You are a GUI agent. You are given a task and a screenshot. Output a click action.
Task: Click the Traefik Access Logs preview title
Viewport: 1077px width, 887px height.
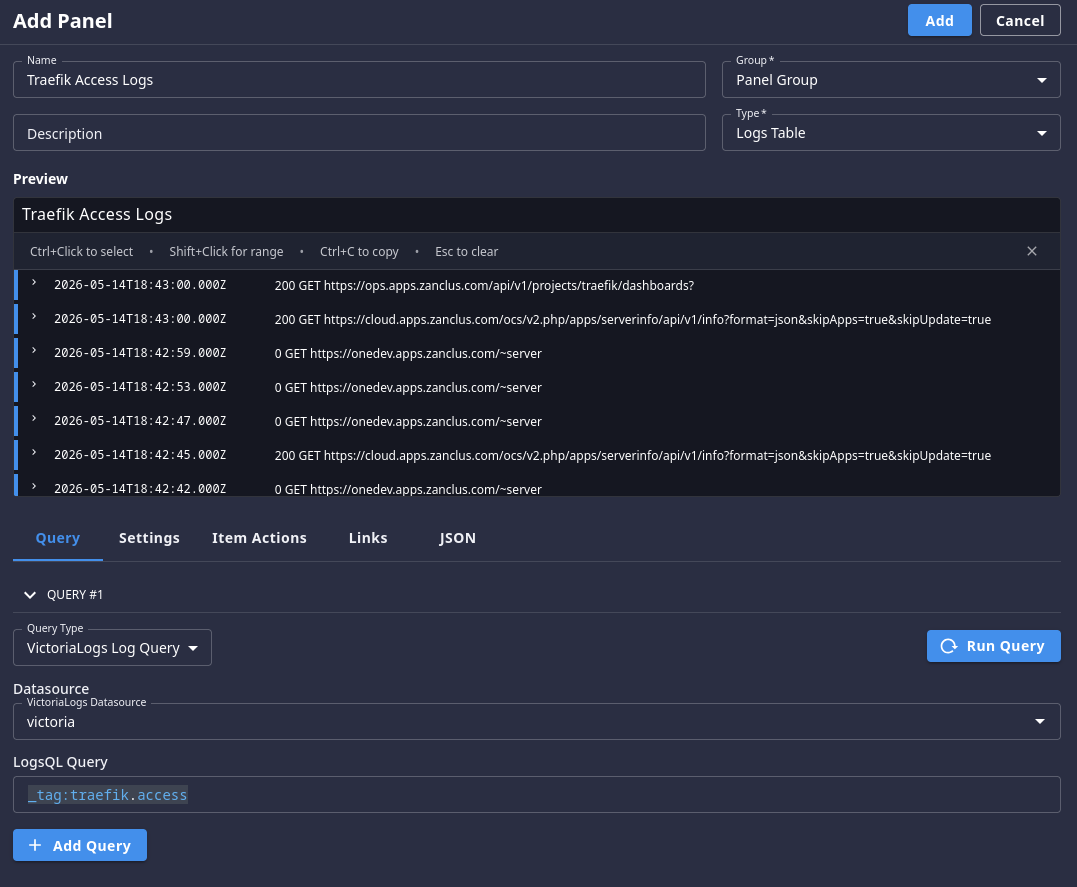click(97, 214)
